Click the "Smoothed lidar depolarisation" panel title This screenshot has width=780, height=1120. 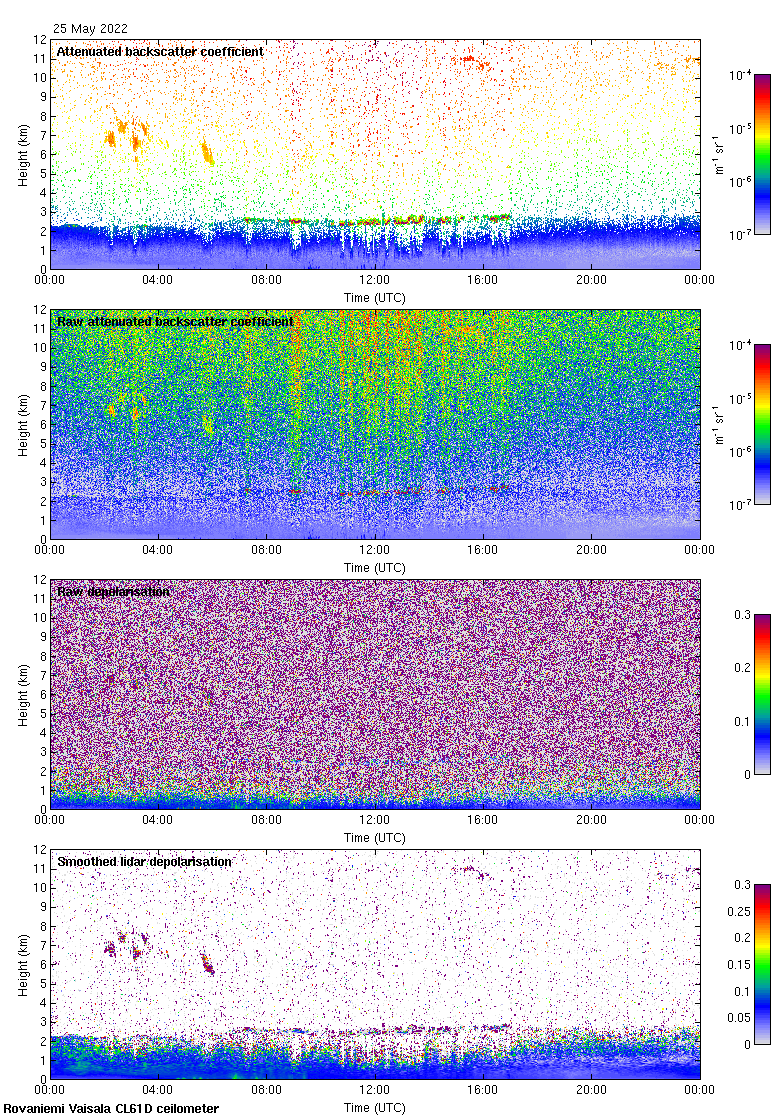pyautogui.click(x=144, y=861)
